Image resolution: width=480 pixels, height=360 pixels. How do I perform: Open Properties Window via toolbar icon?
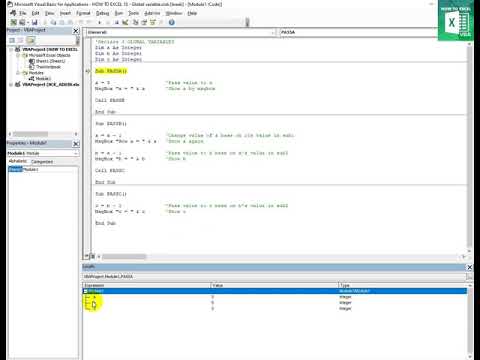[144, 22]
